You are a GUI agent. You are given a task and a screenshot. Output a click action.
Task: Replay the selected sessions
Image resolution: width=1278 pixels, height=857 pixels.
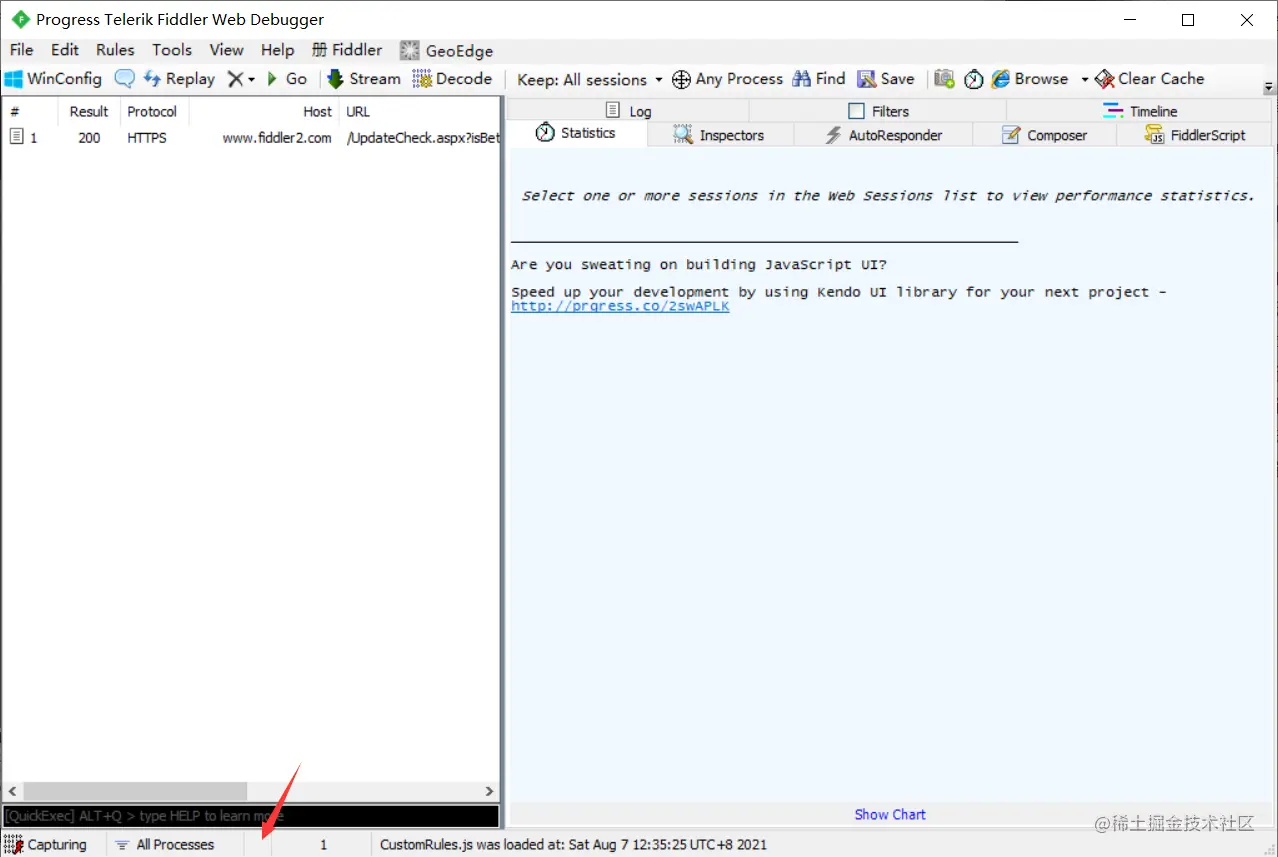[x=179, y=79]
